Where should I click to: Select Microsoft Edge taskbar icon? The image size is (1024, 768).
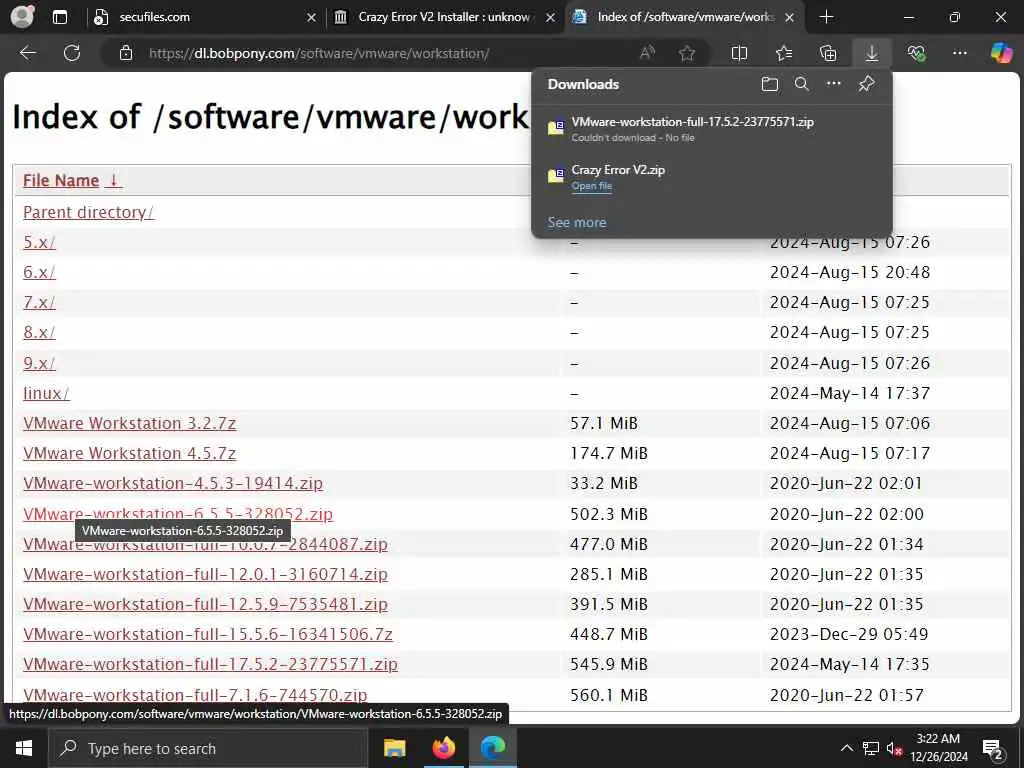493,748
